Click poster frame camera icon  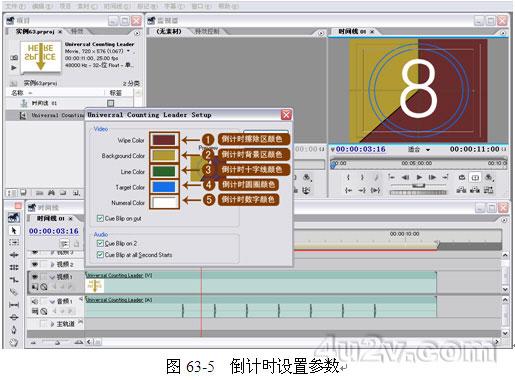tap(14, 58)
